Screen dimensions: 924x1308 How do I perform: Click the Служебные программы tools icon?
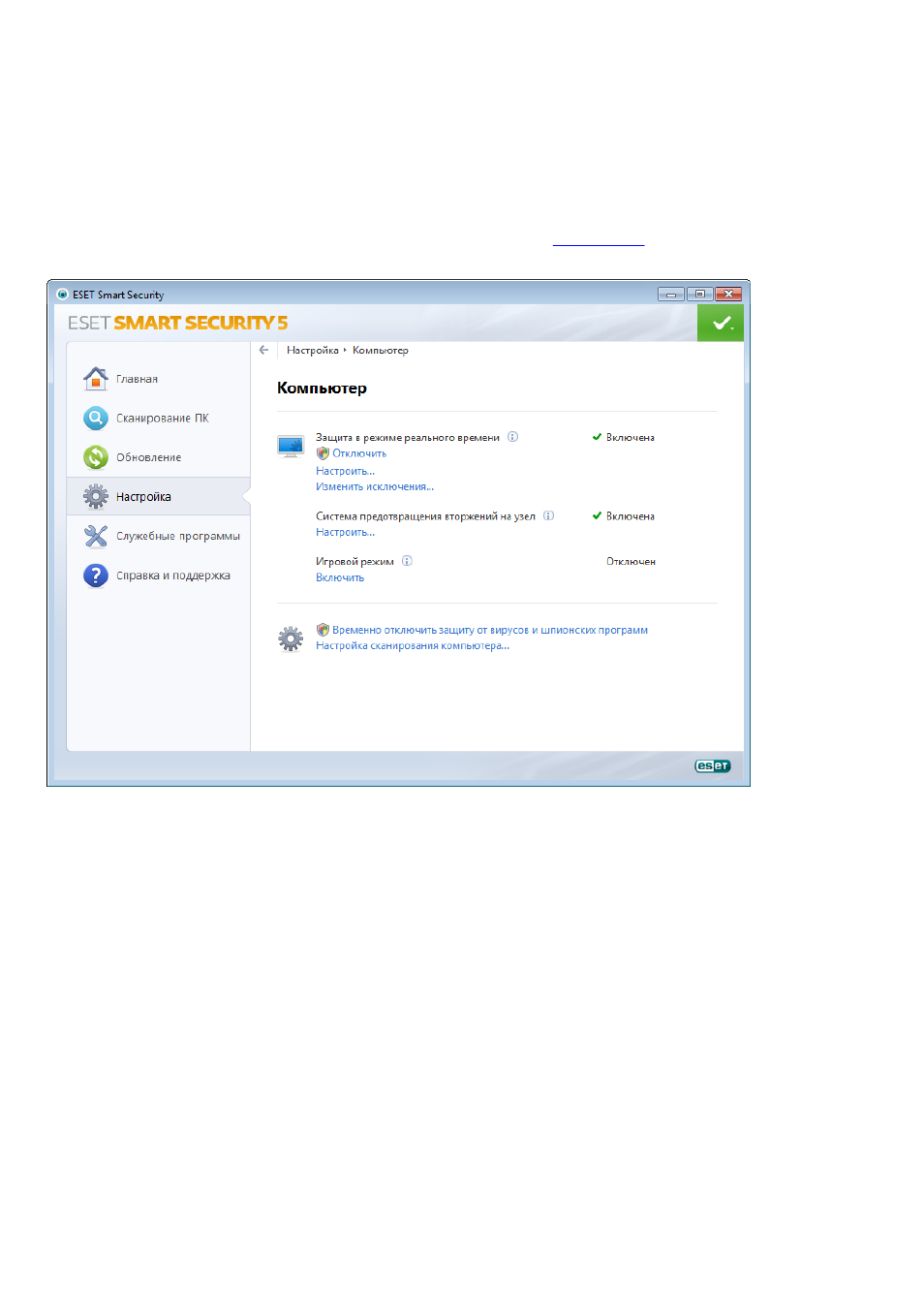(x=95, y=536)
